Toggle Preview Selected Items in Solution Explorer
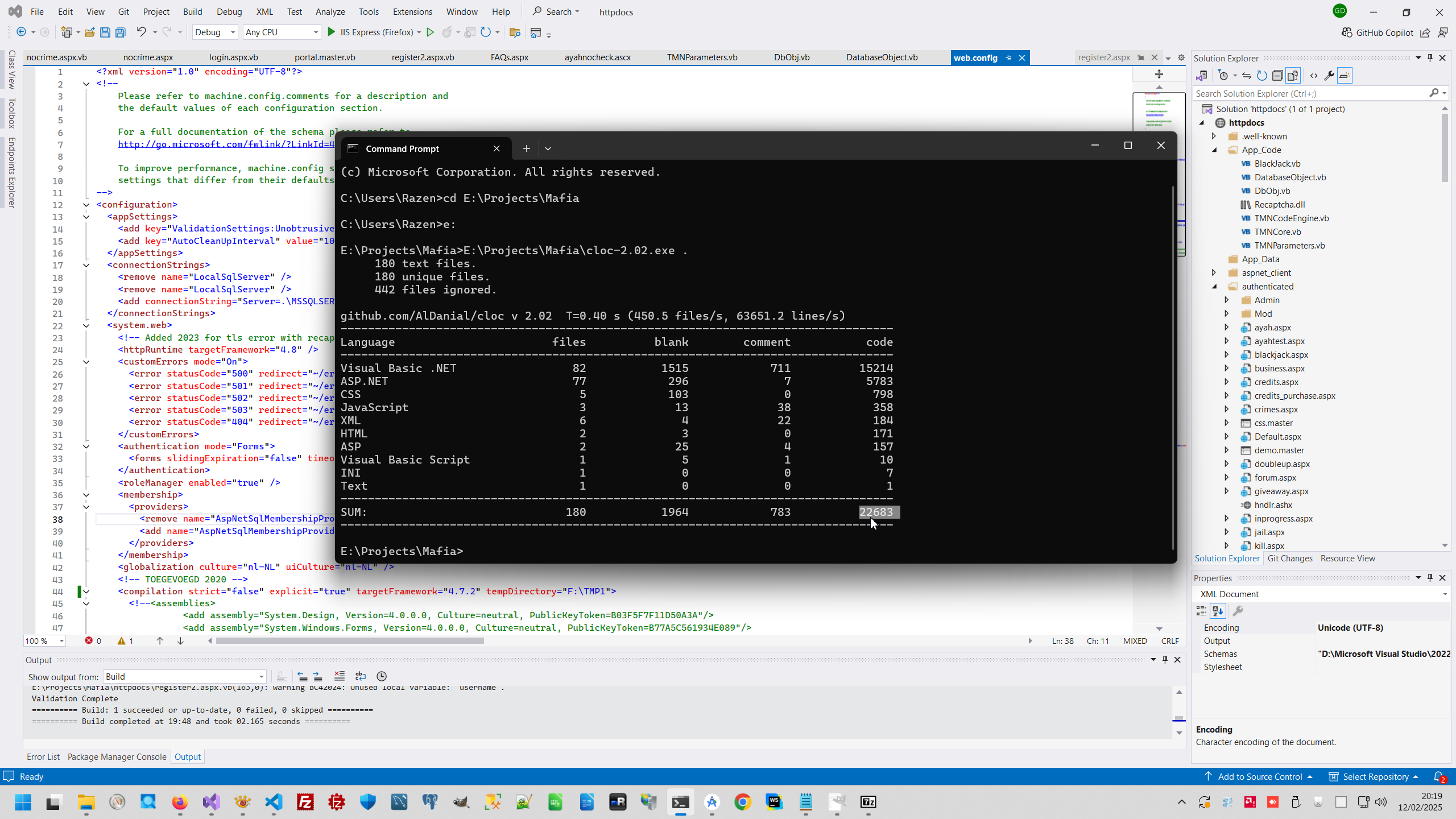1456x819 pixels. (x=1345, y=76)
